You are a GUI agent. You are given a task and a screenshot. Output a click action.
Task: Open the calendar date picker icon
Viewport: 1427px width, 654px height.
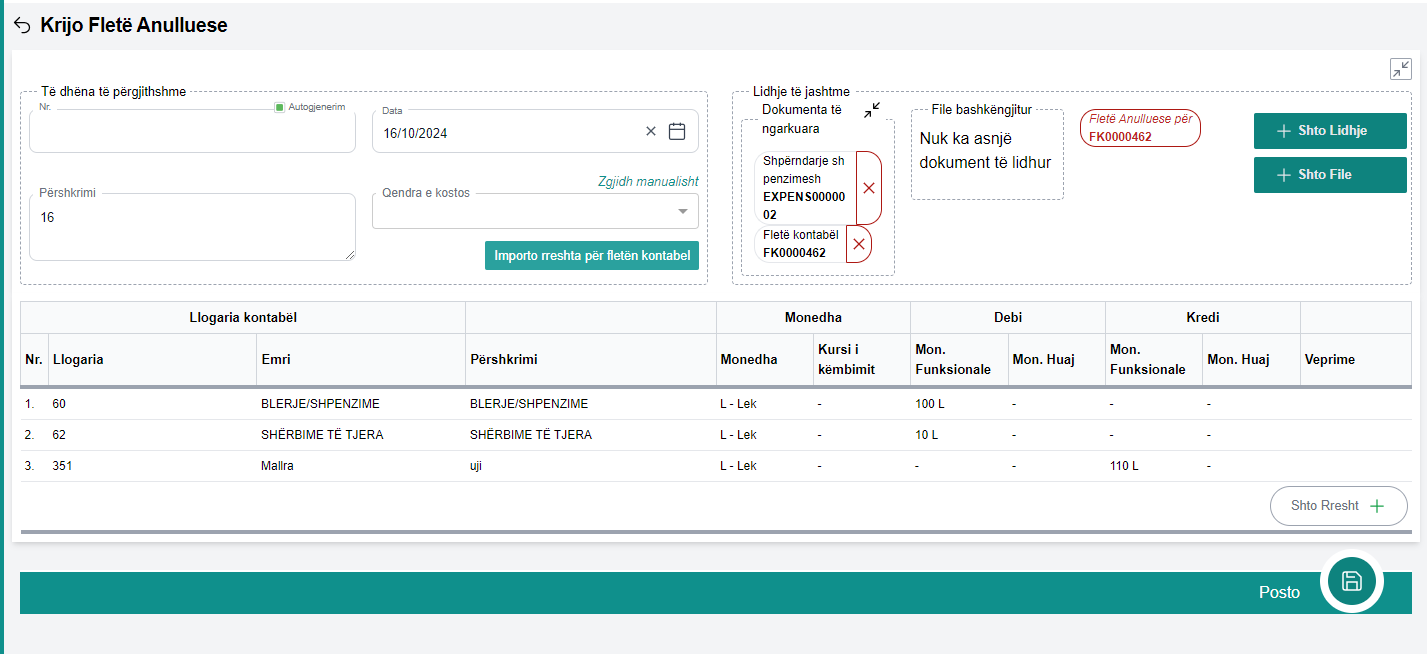point(677,131)
